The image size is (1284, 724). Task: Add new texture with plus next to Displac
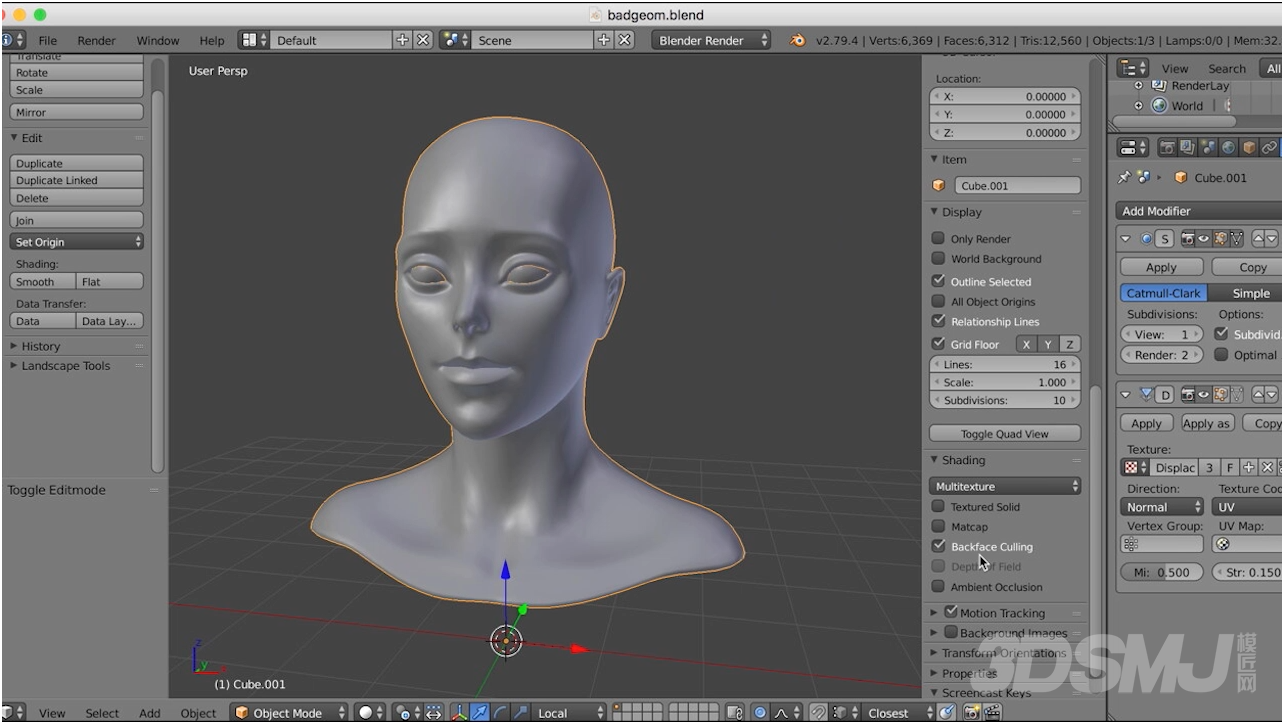click(1248, 467)
